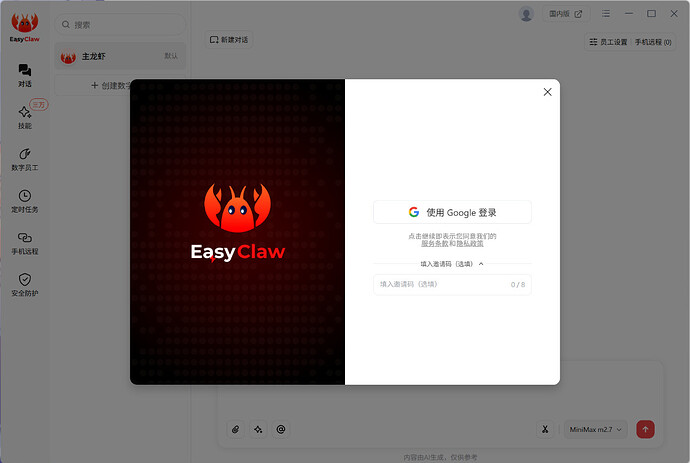Viewport: 690px width, 463px height.
Task: Maximize the EasyClaw window
Action: click(651, 14)
